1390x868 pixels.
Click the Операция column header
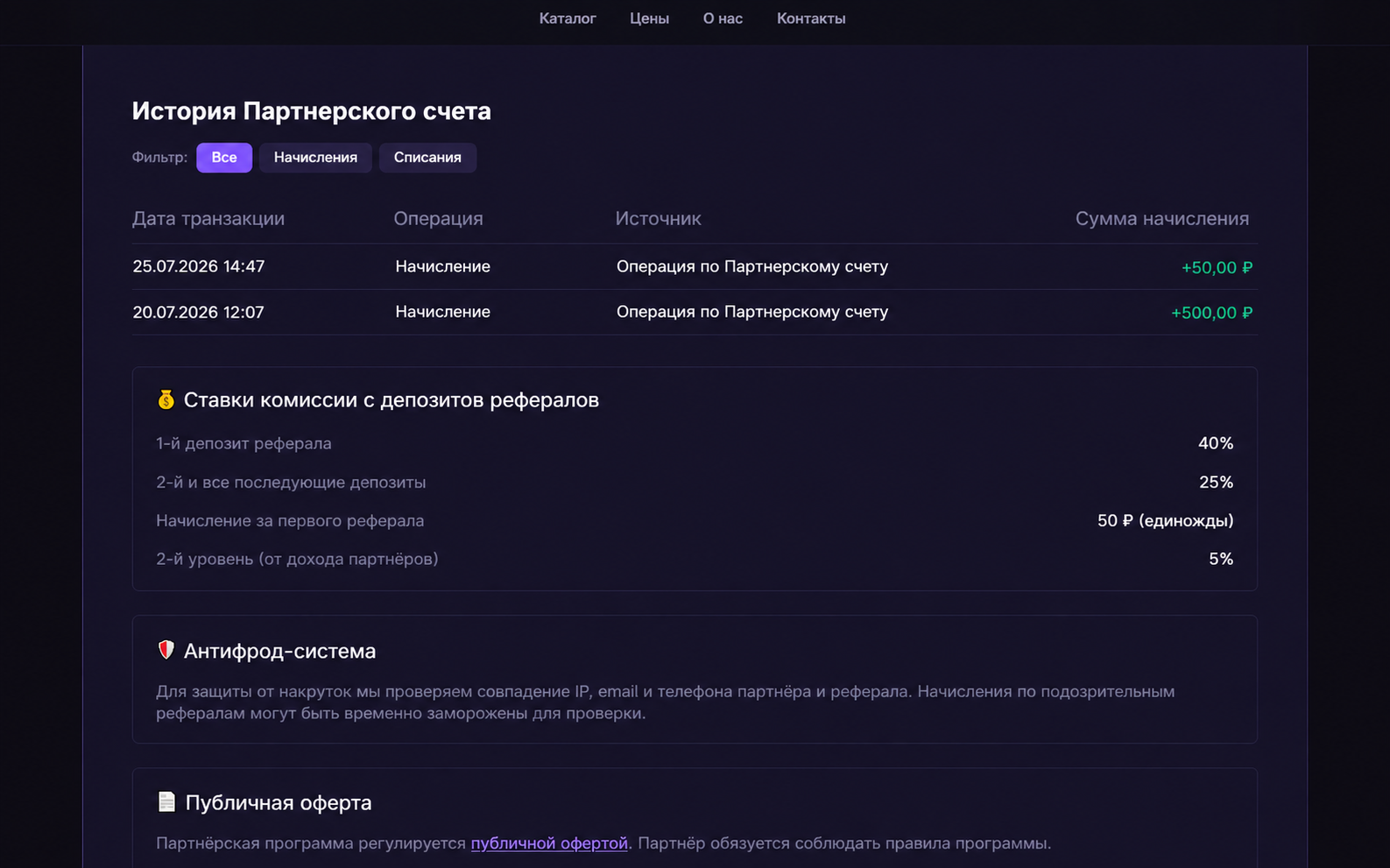pyautogui.click(x=438, y=219)
